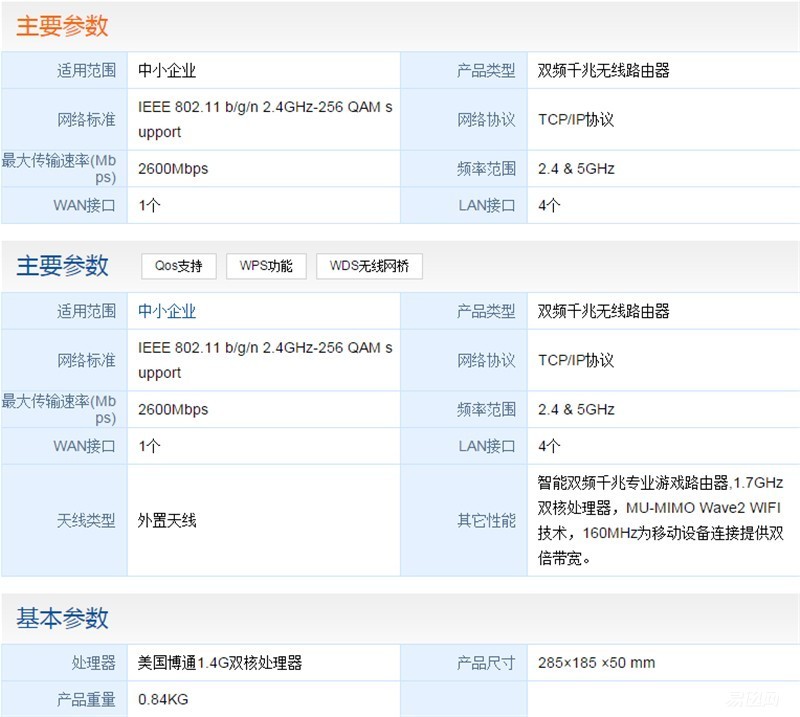Screen dimensions: 800x717
Task: Select LAN接口 value 4个 in first table
Action: click(549, 205)
